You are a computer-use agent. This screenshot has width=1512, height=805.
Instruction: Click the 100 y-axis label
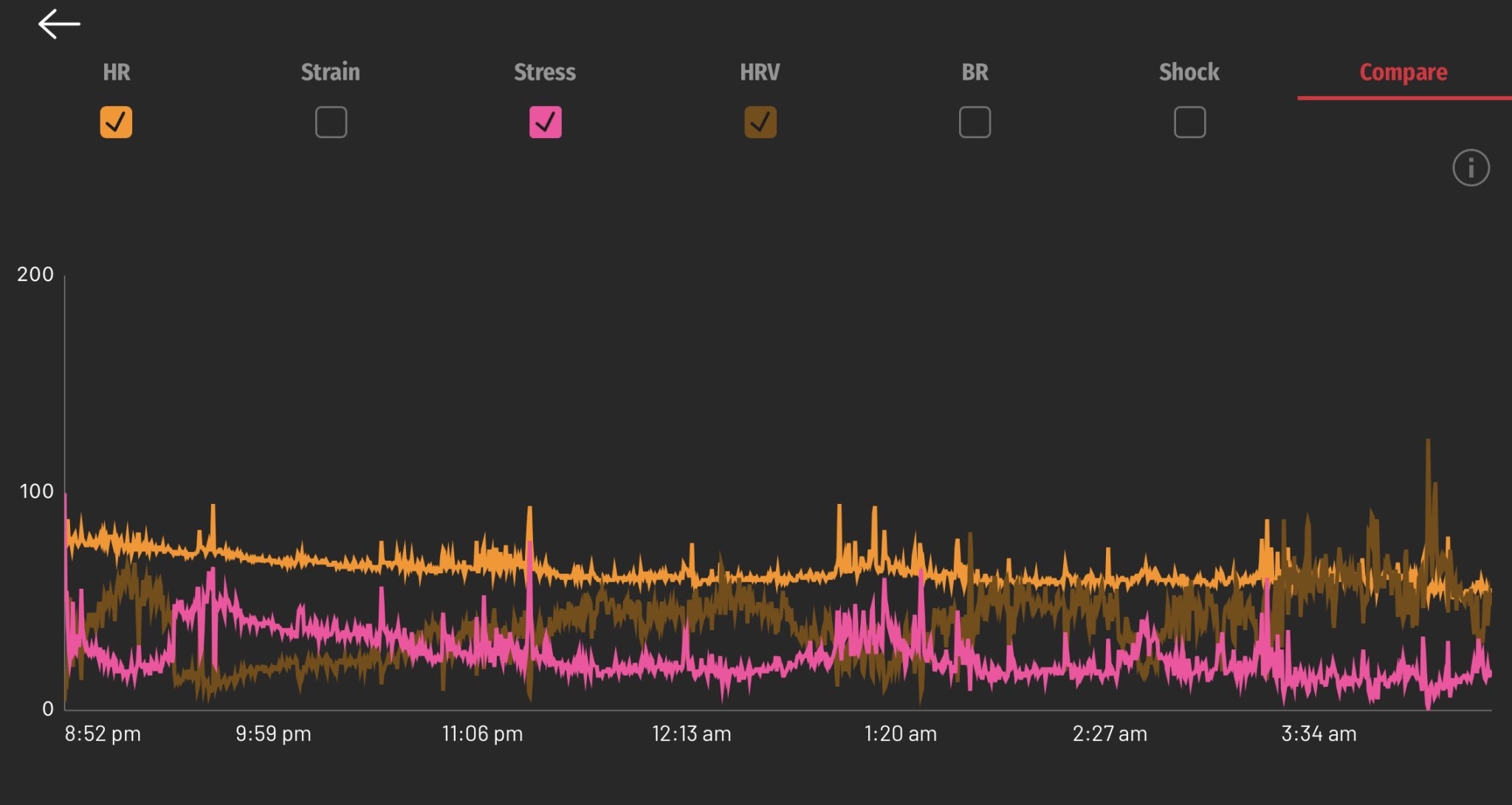click(x=36, y=491)
